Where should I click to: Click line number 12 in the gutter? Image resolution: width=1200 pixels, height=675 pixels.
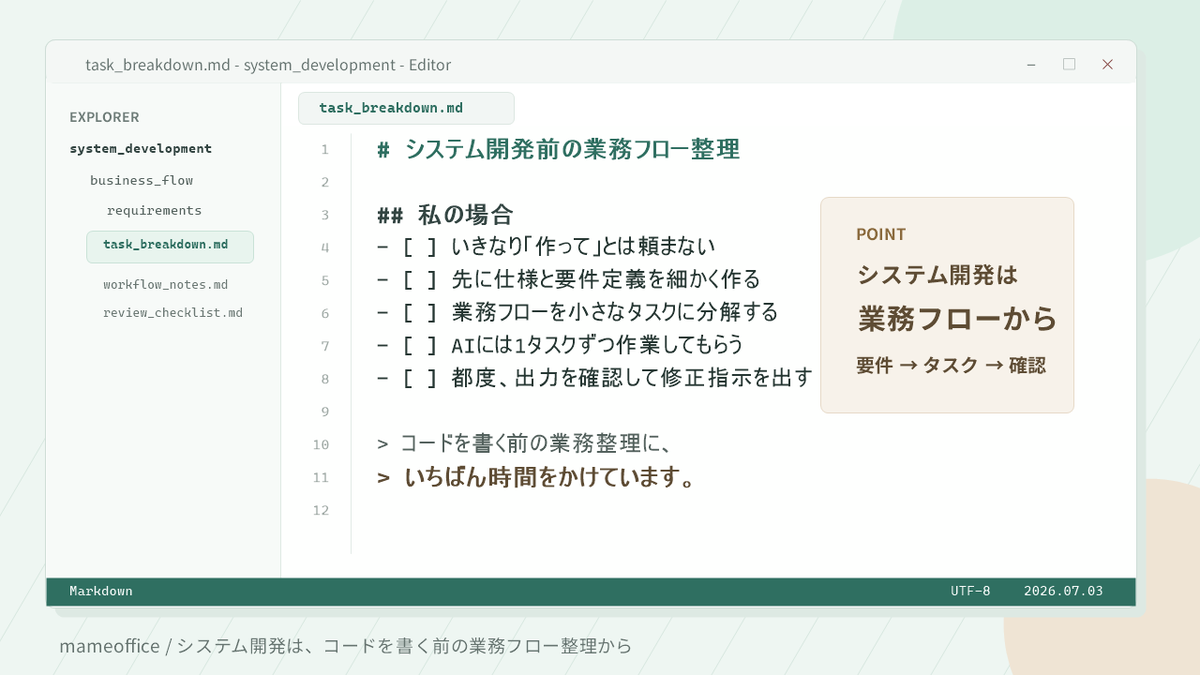[x=320, y=510]
